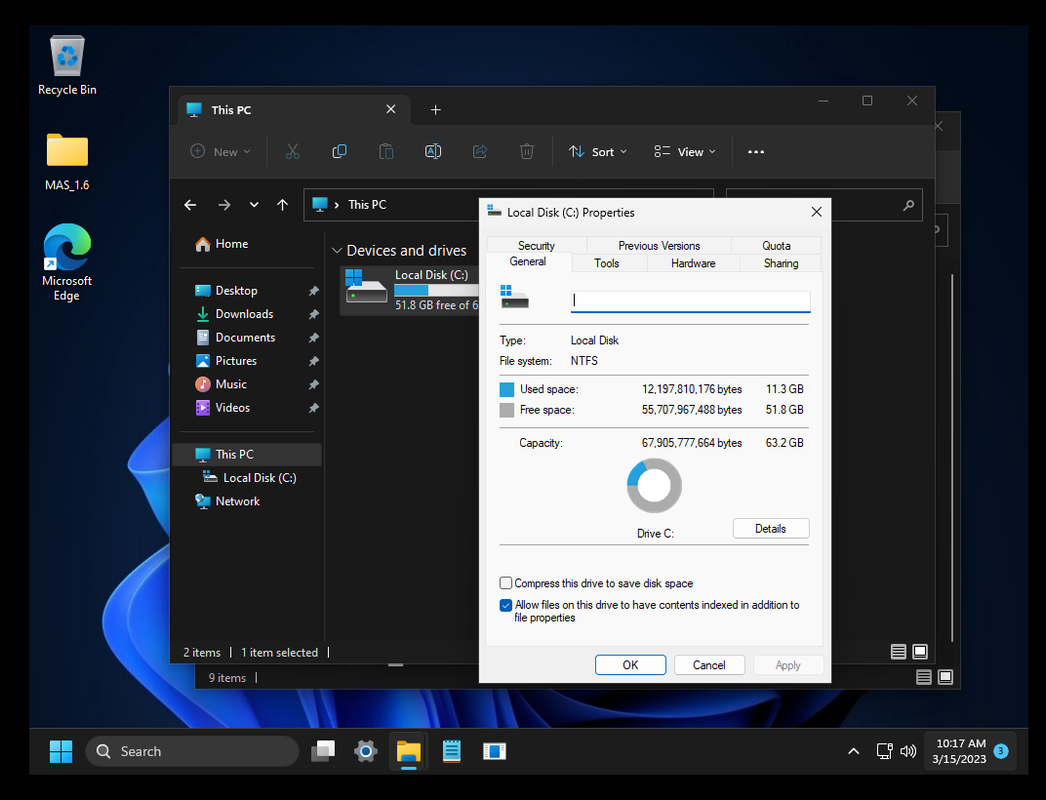The image size is (1046, 800).
Task: Click the disk usage donut chart
Action: coord(654,486)
